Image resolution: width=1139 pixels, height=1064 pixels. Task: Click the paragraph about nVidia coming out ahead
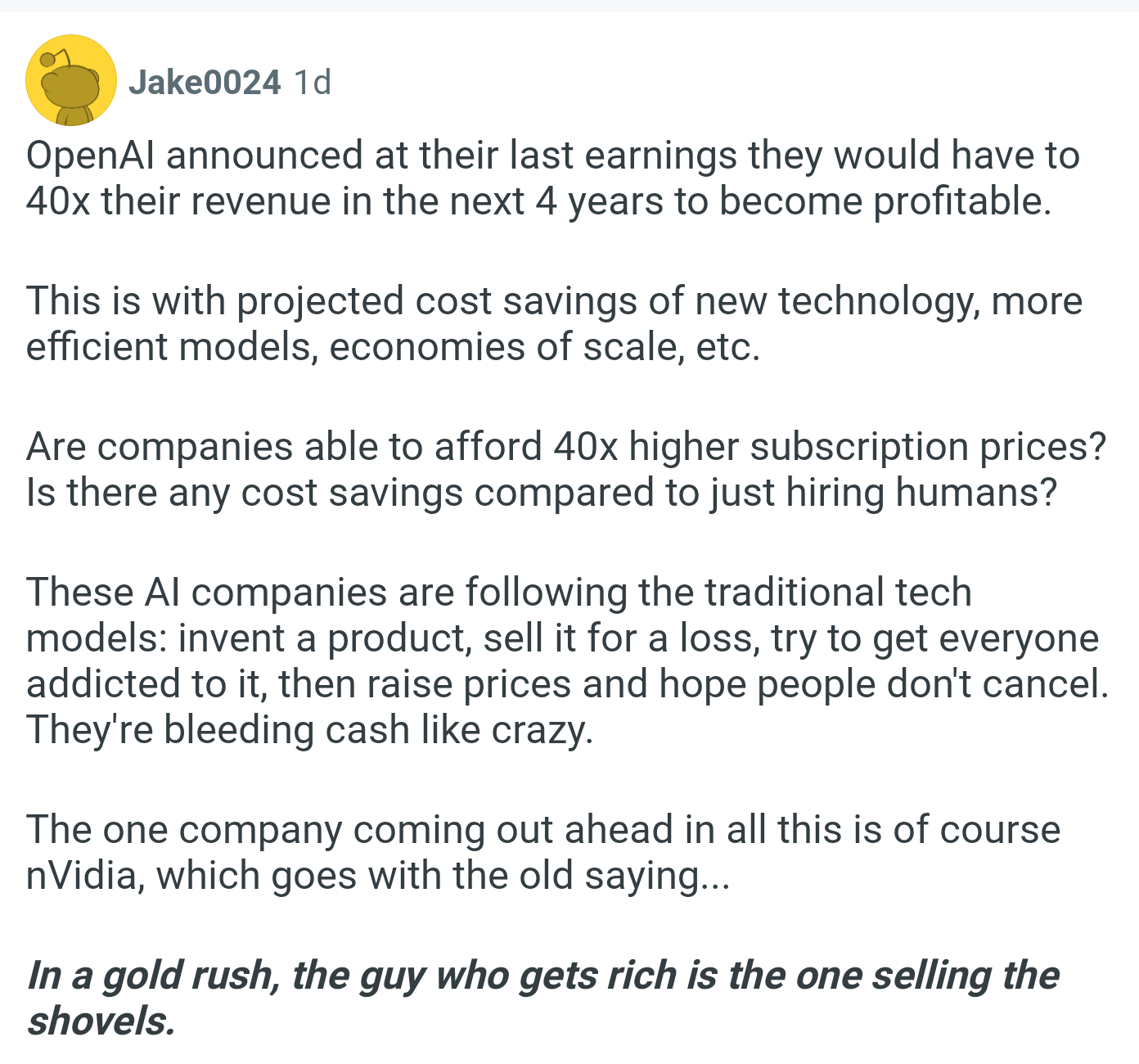(x=543, y=852)
